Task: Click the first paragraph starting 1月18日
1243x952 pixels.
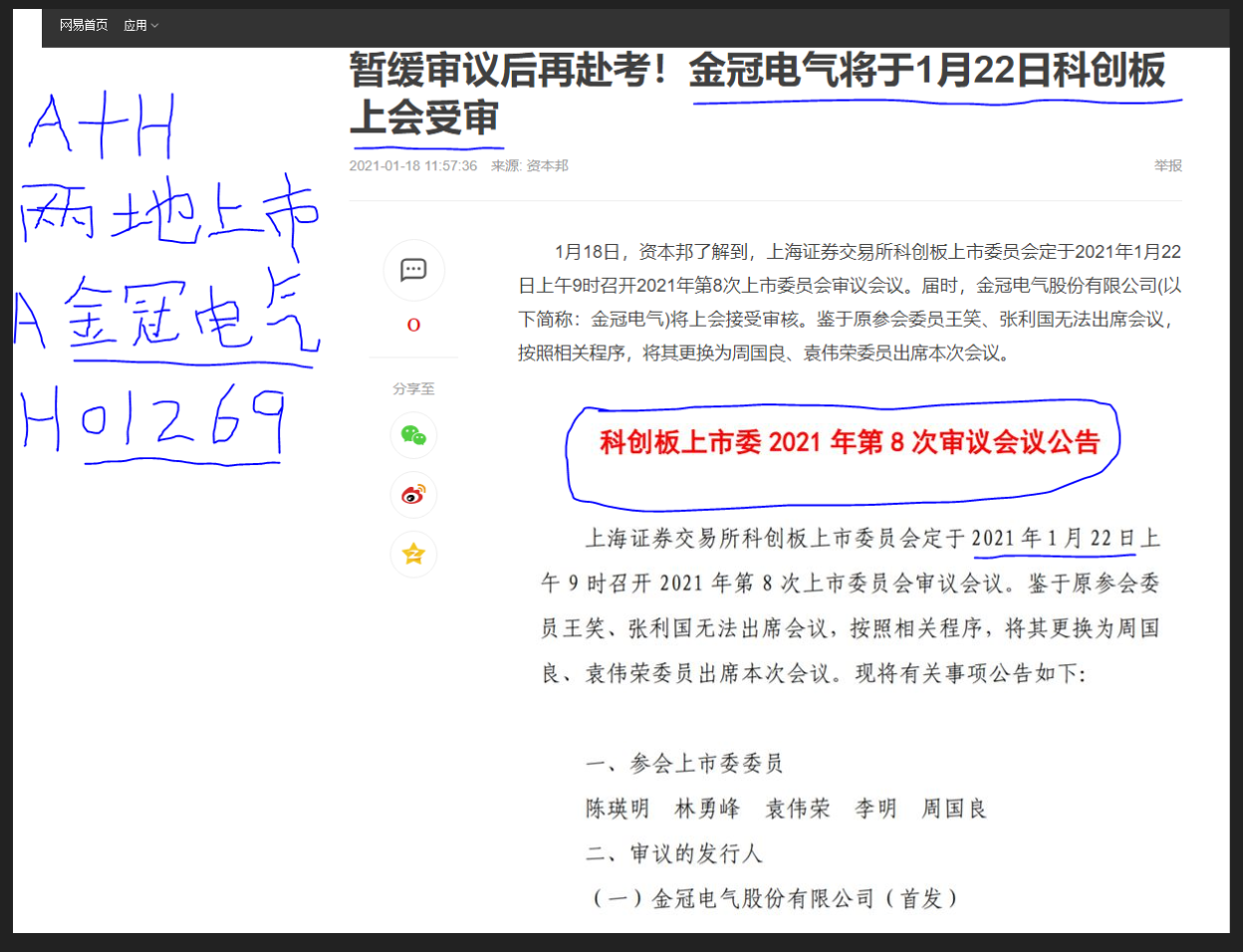Action: click(x=850, y=302)
